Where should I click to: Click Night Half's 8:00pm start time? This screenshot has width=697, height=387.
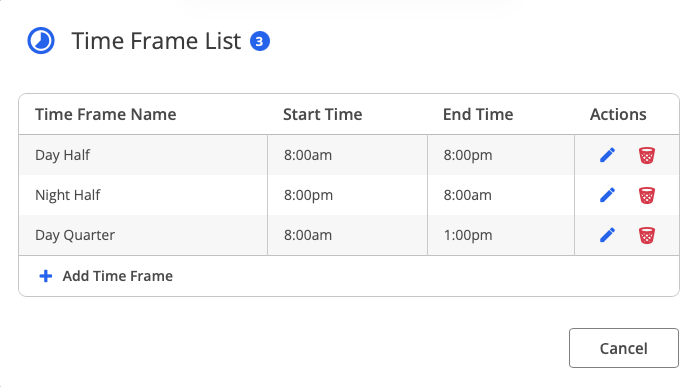(x=308, y=195)
